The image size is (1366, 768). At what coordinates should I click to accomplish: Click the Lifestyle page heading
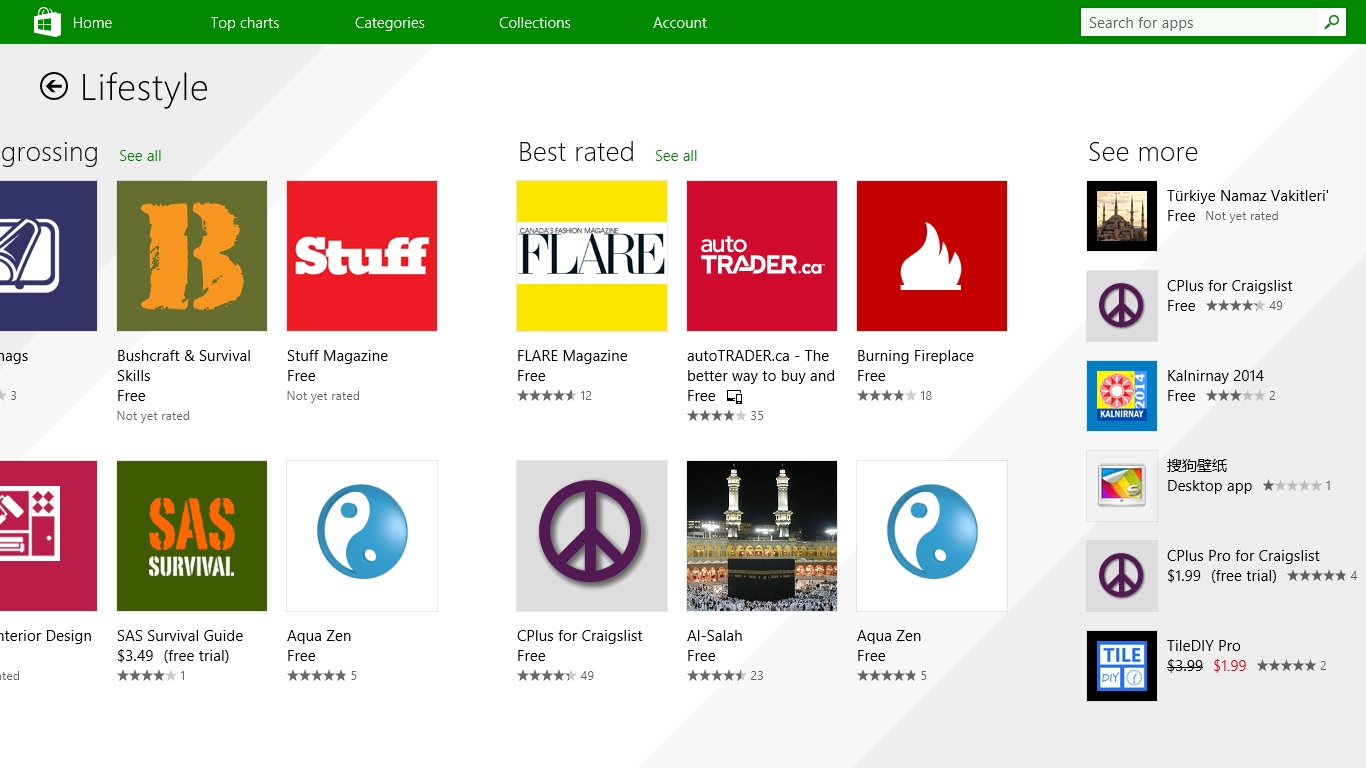point(144,88)
